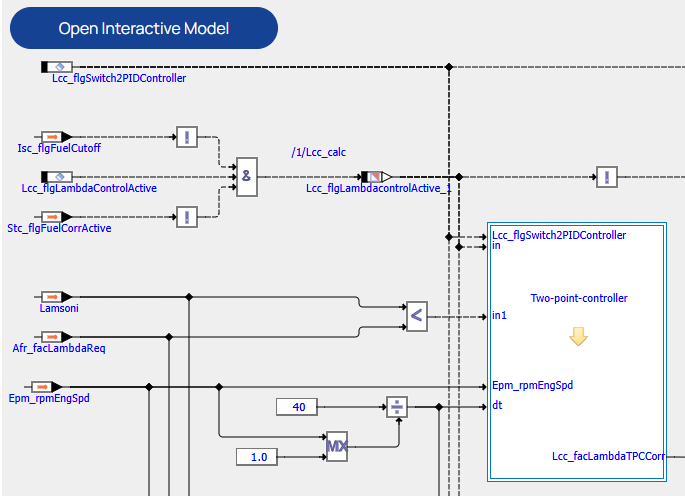Select the Lamsoni input port icon
The height and width of the screenshot is (496, 685).
click(56, 297)
